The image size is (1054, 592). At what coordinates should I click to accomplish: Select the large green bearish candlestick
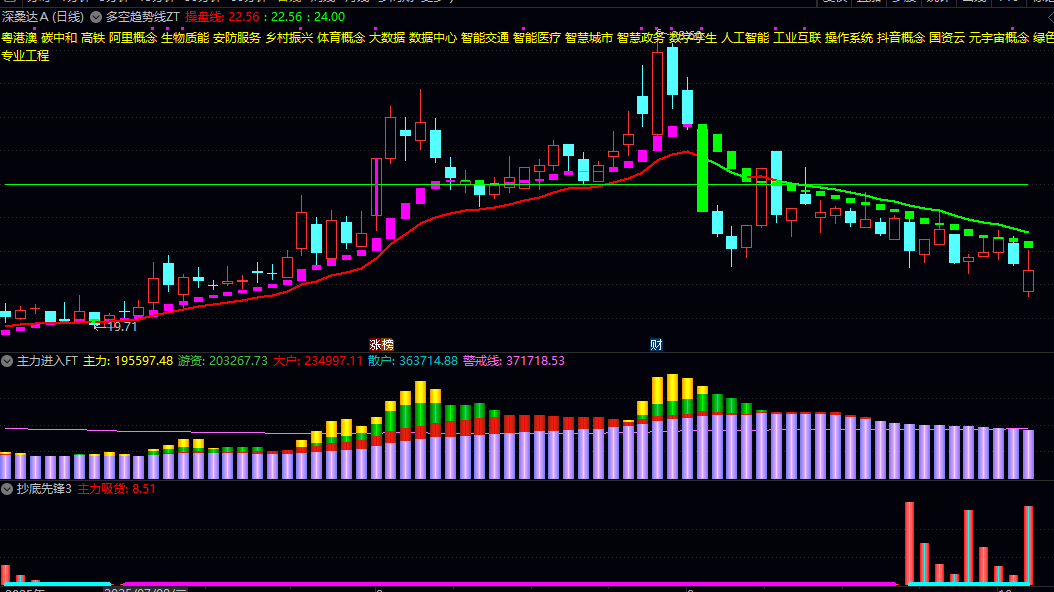click(x=702, y=168)
